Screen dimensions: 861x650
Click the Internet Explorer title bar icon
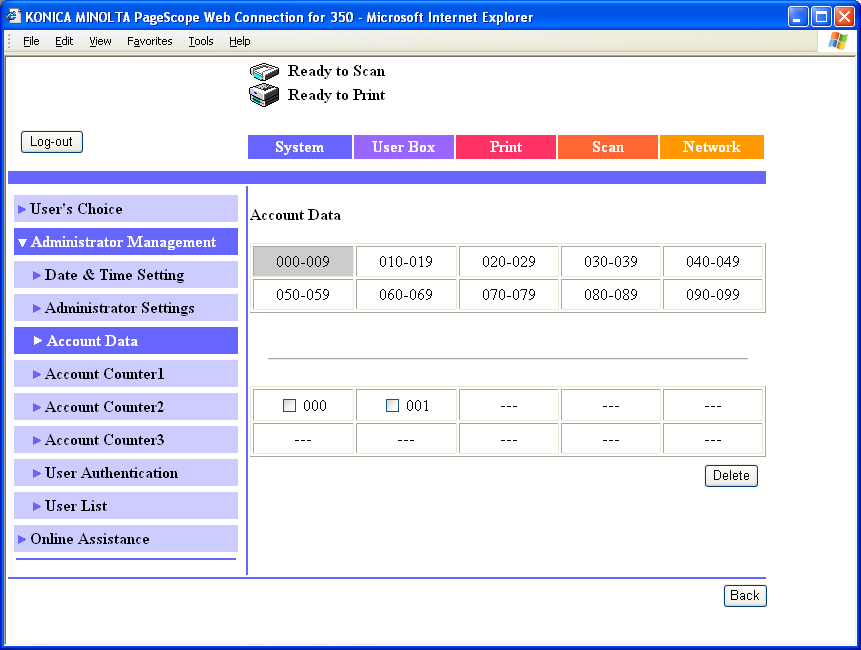coord(14,16)
